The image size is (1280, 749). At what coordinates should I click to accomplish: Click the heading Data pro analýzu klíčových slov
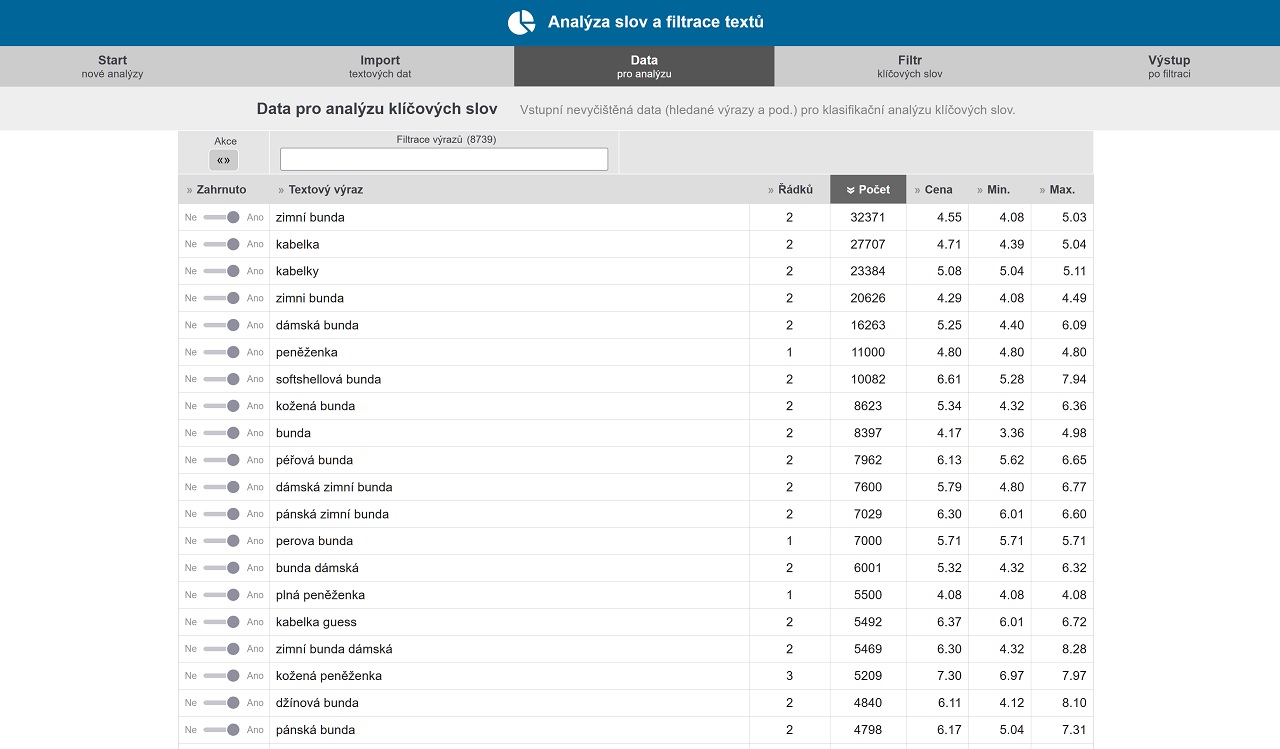(x=377, y=109)
